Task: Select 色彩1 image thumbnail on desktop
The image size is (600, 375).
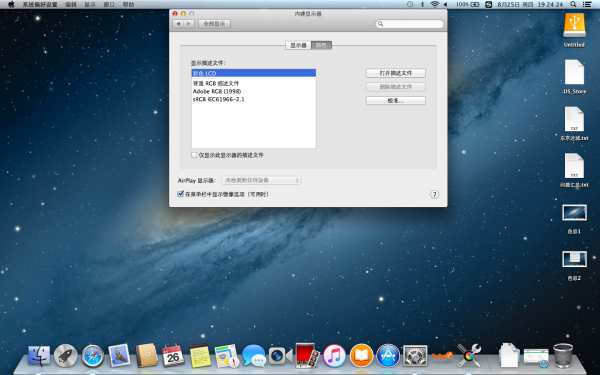Action: pyautogui.click(x=574, y=218)
